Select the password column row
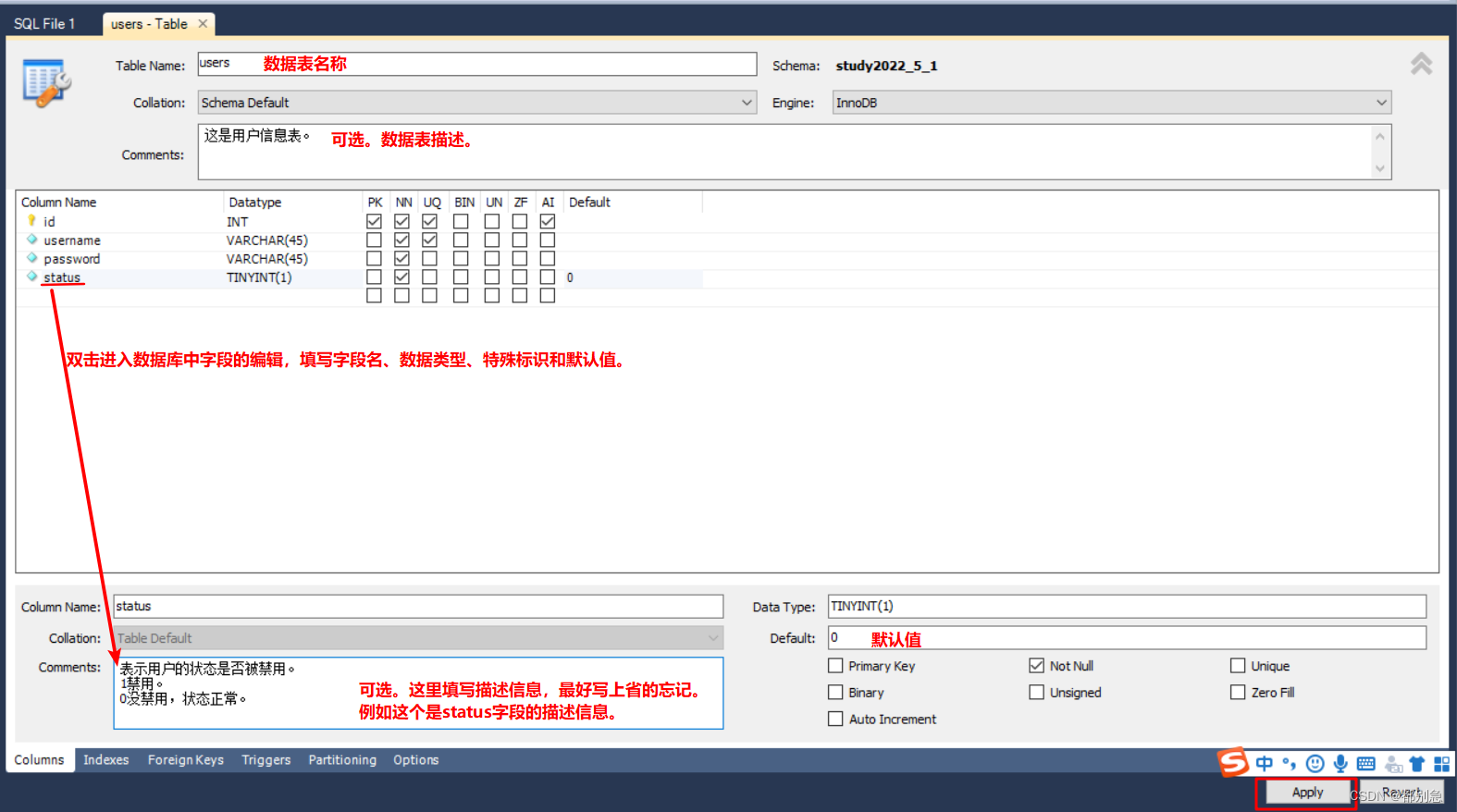Viewport: 1457px width, 812px height. [x=361, y=258]
